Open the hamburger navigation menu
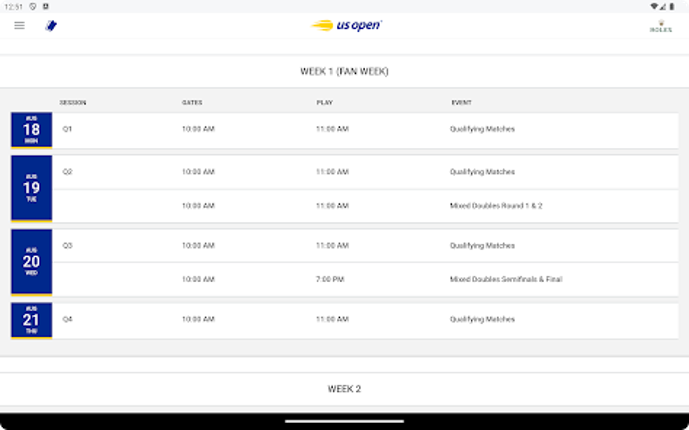 [19, 26]
